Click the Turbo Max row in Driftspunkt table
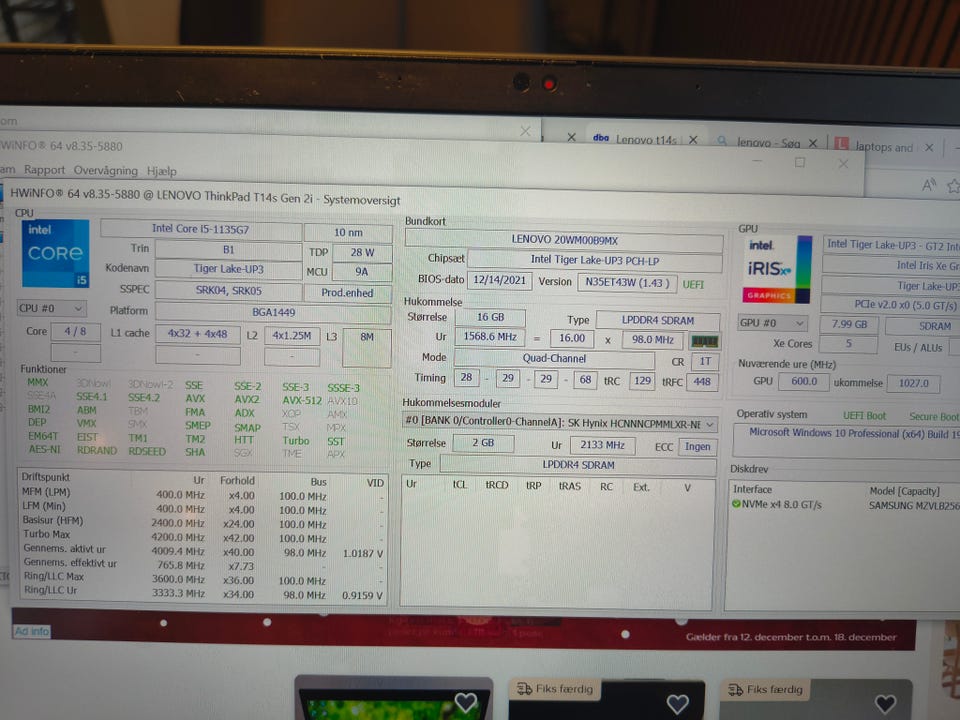The image size is (960, 720). pos(203,536)
